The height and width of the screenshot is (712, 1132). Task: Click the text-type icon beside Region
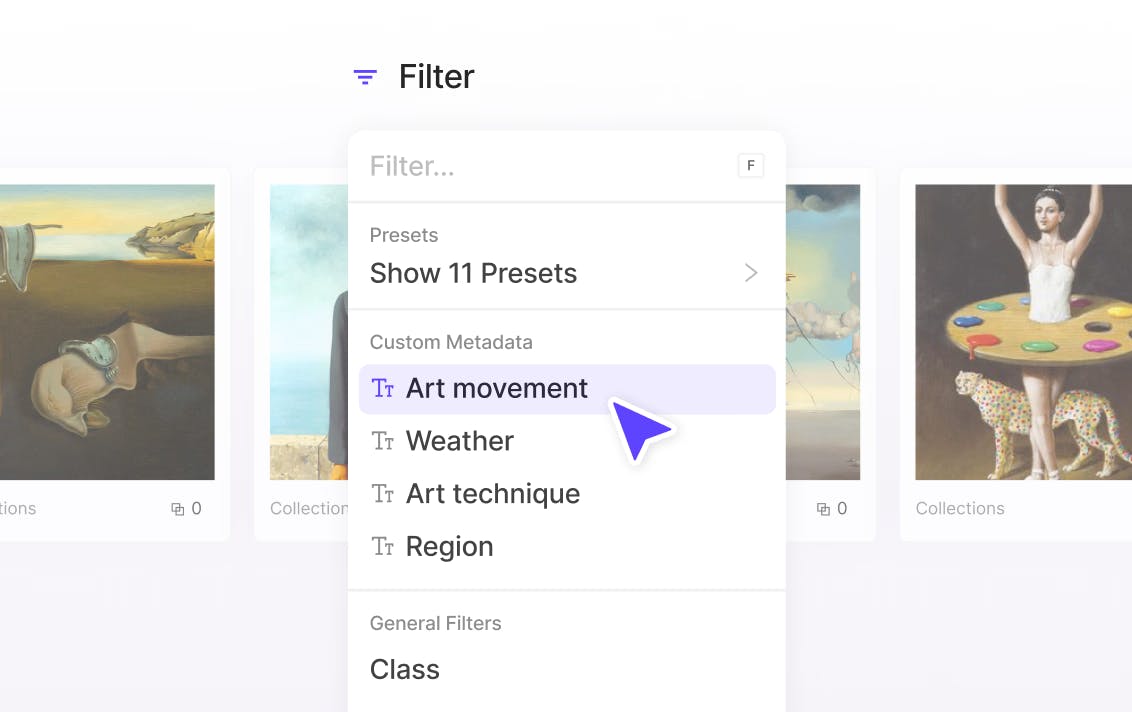(x=383, y=547)
